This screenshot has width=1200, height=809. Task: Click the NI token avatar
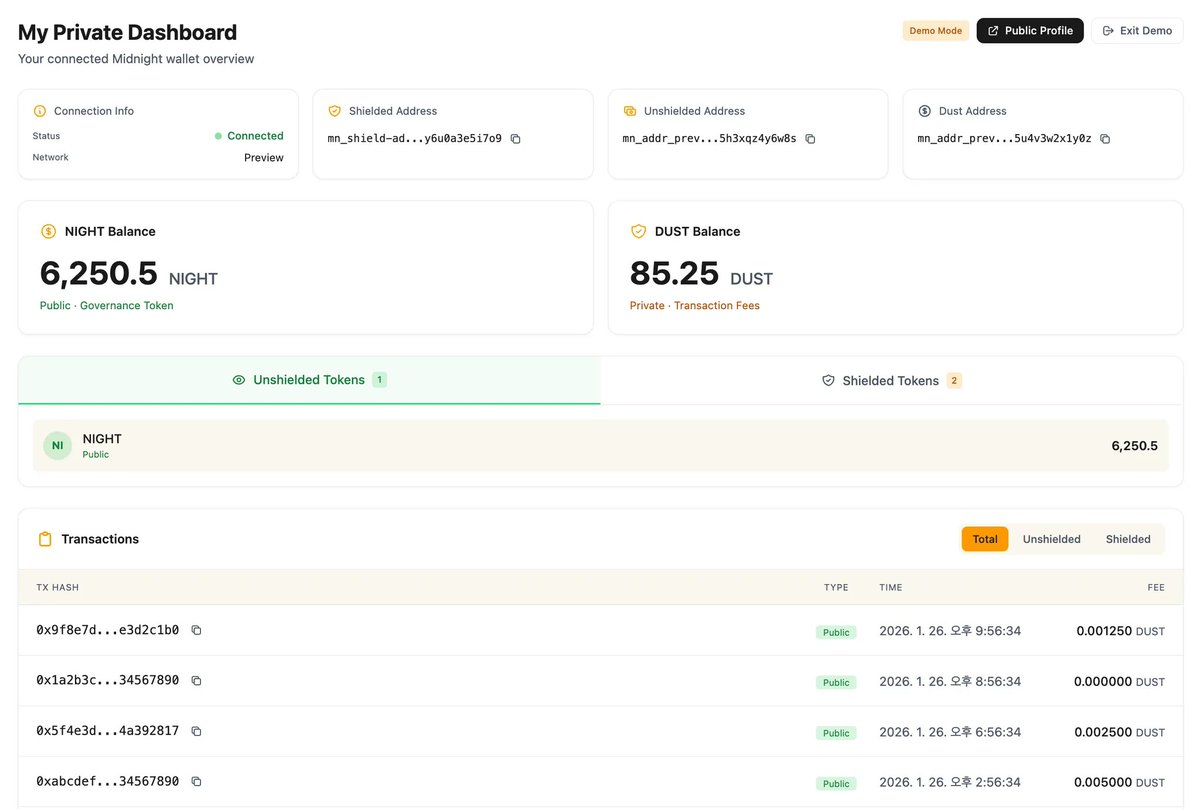[x=57, y=446]
